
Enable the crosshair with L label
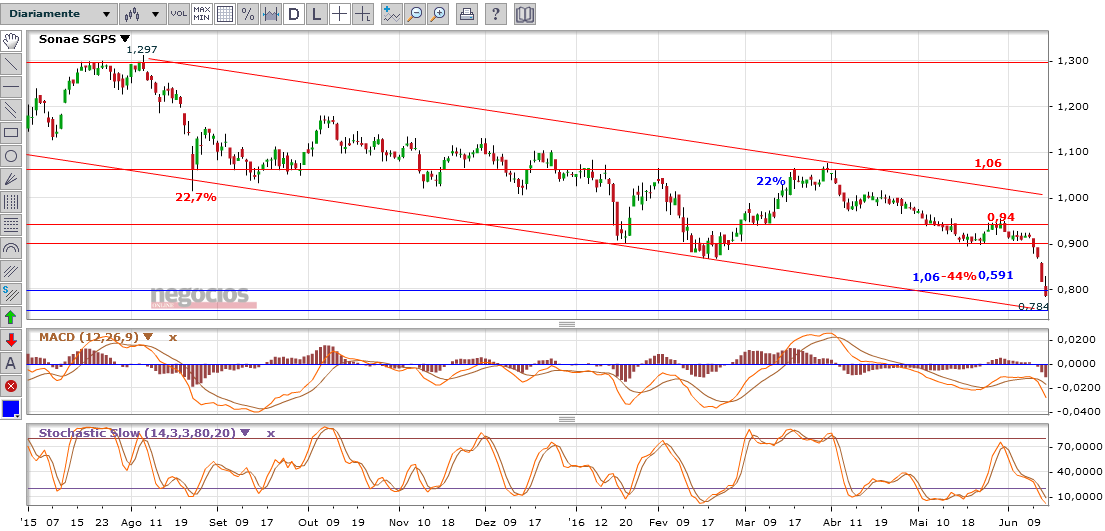point(363,13)
